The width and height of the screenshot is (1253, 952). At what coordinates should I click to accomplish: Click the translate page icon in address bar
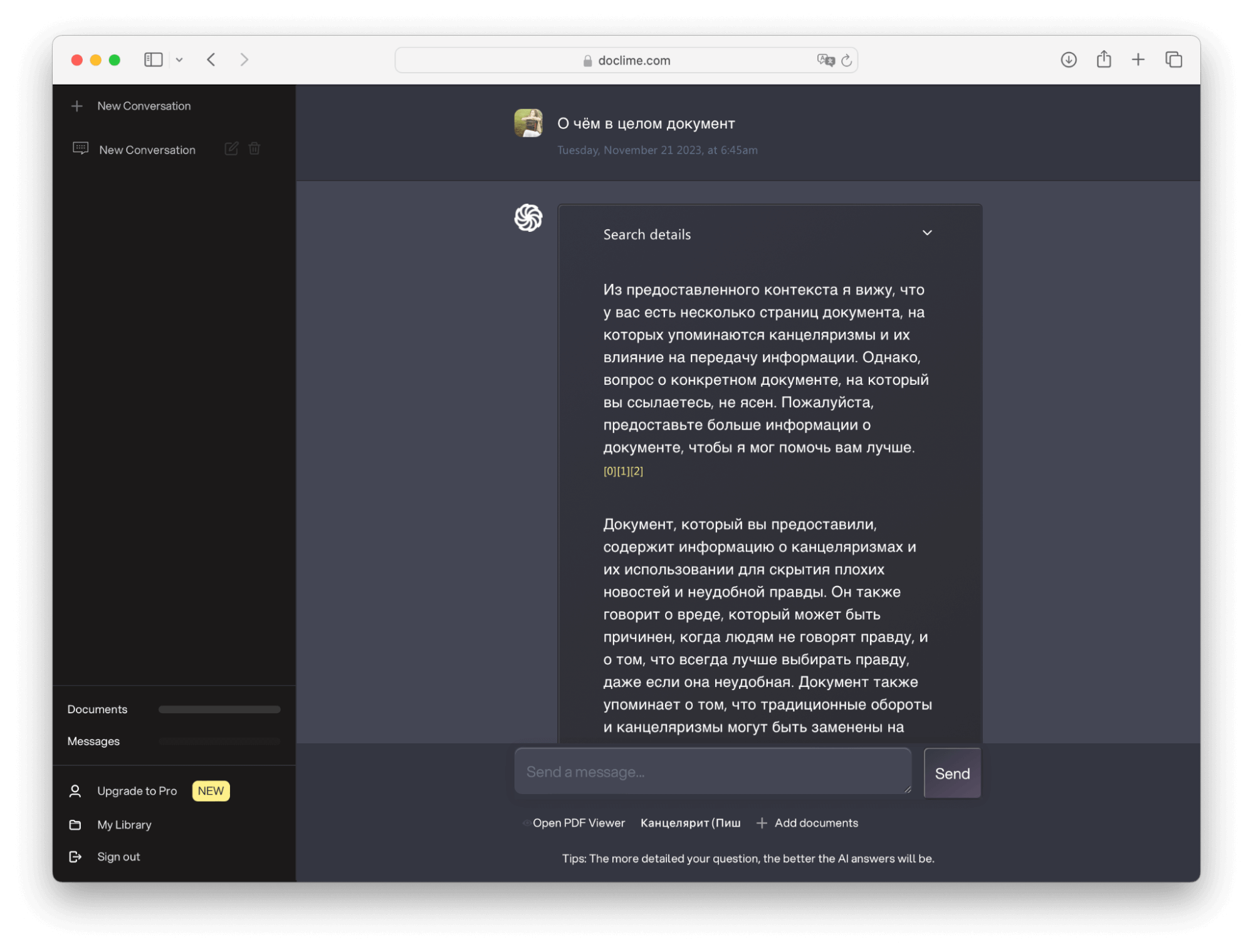pyautogui.click(x=826, y=60)
